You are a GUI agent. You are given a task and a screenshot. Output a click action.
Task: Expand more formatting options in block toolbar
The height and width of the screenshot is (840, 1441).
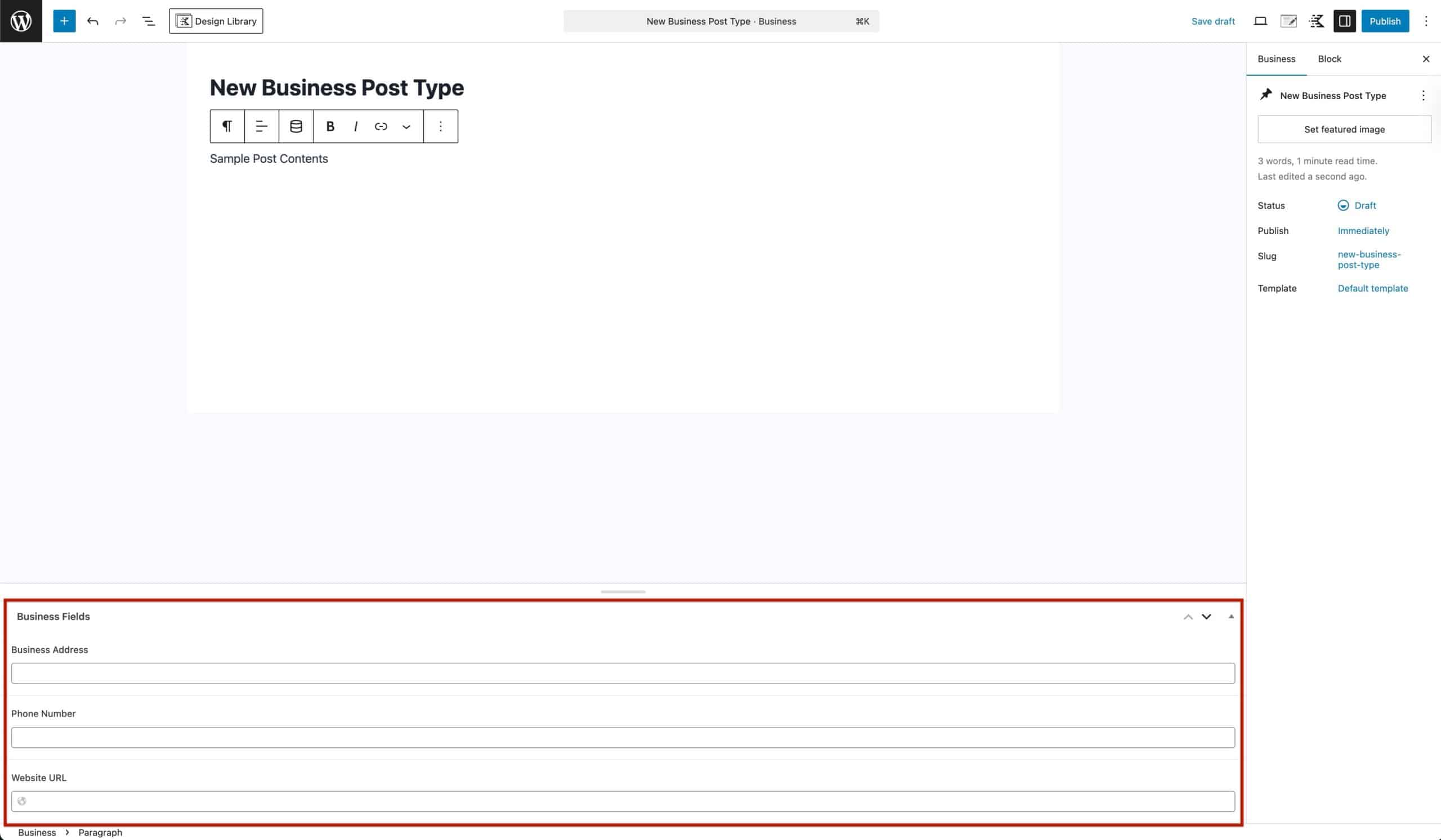[406, 125]
